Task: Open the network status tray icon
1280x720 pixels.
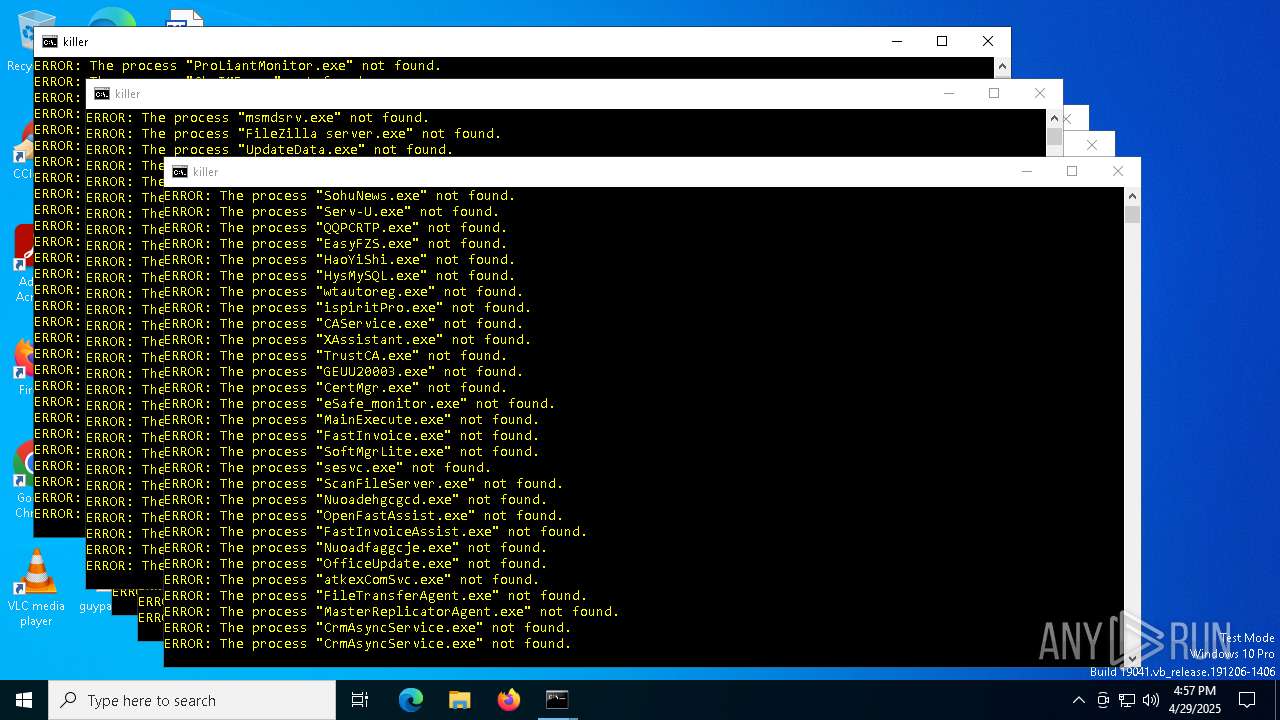Action: coord(1127,700)
